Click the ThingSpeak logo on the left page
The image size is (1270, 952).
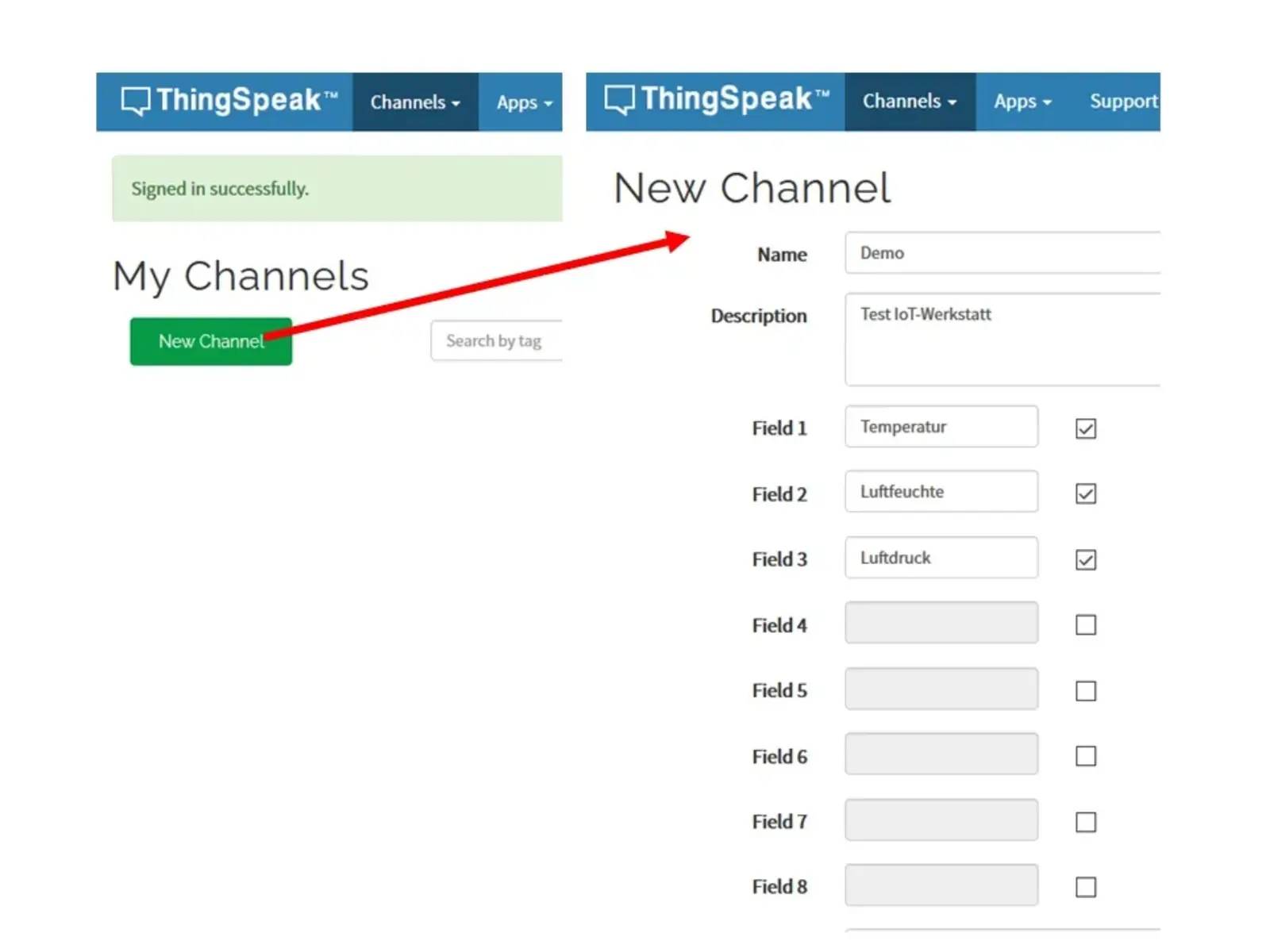[x=225, y=100]
